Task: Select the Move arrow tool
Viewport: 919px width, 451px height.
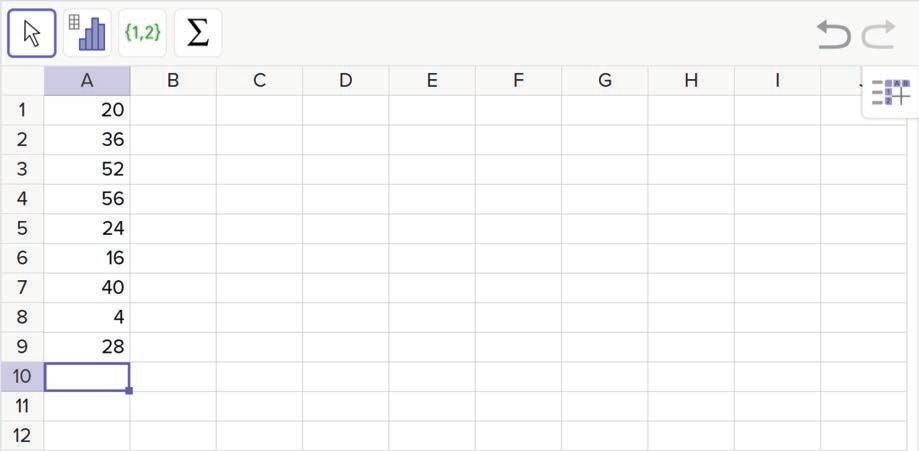Action: [x=32, y=33]
